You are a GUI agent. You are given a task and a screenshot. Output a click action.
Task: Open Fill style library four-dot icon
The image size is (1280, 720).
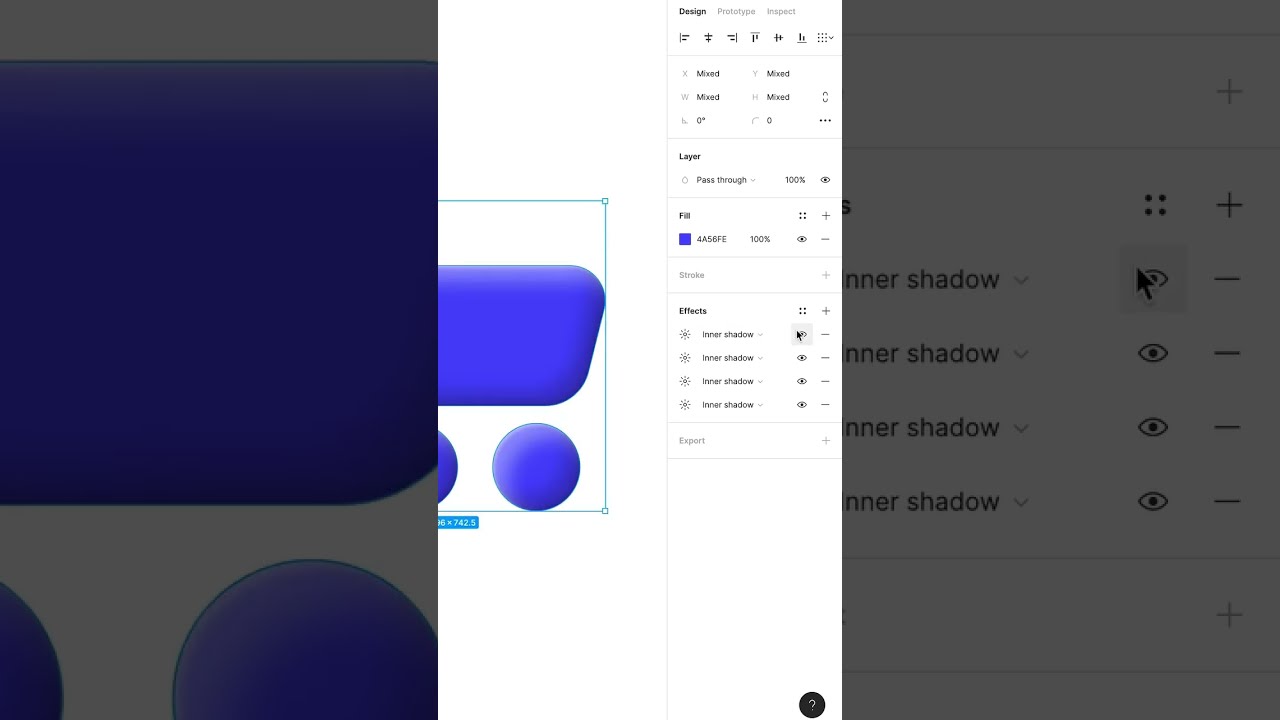[802, 216]
